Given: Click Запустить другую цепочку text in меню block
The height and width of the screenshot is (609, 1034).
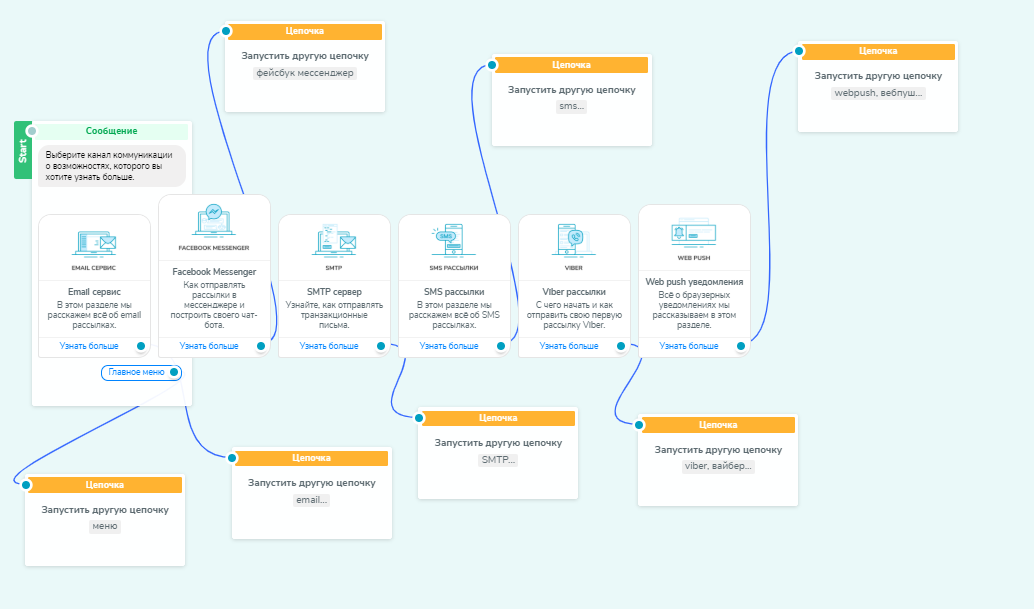Looking at the screenshot, I should point(105,509).
